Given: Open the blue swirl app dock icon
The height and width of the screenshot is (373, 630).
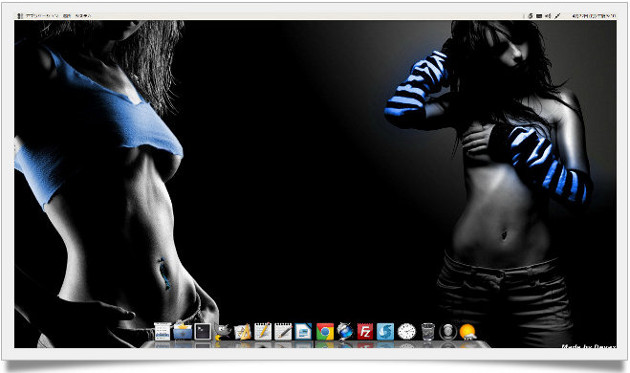Looking at the screenshot, I should tap(385, 332).
